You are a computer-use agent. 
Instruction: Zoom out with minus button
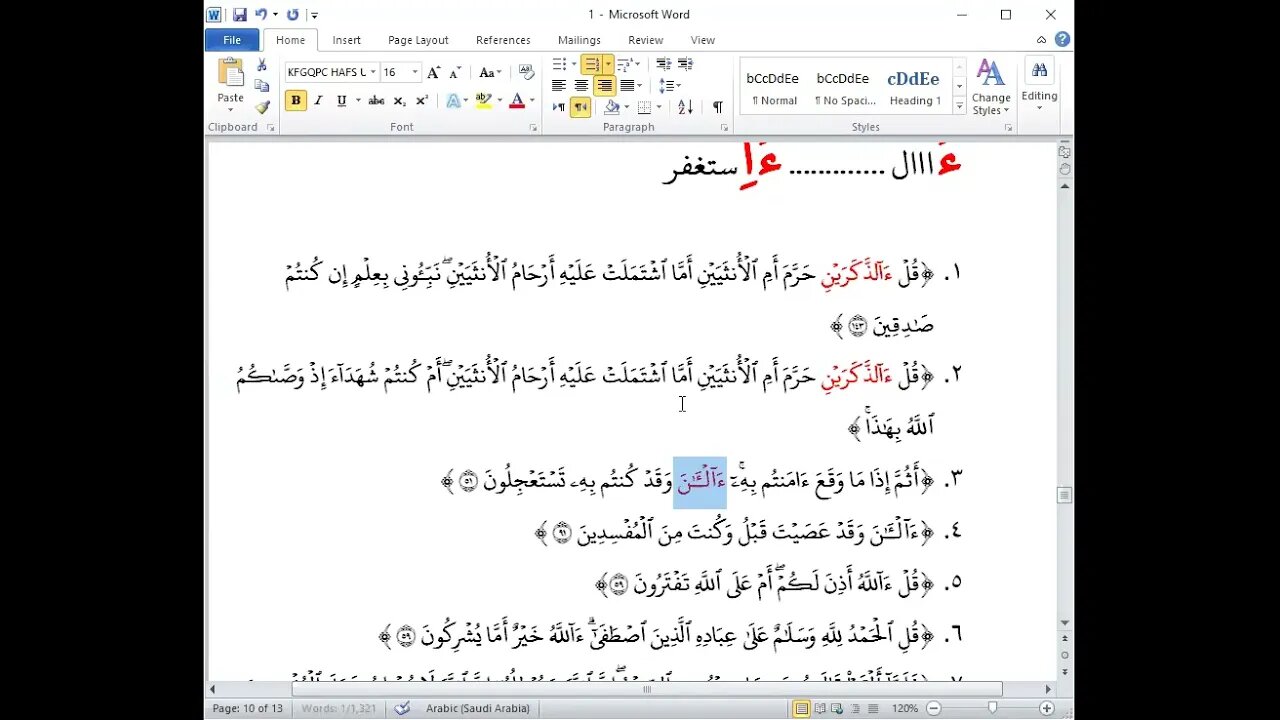click(x=933, y=708)
